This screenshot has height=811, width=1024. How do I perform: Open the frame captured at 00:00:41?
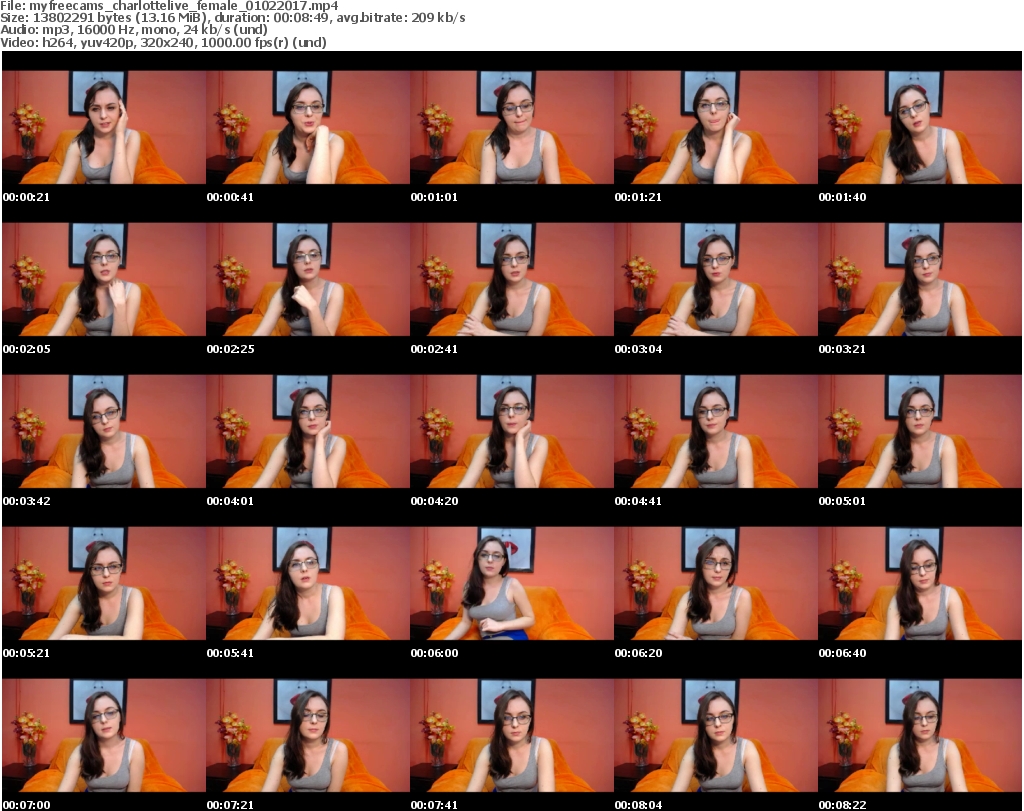[308, 127]
